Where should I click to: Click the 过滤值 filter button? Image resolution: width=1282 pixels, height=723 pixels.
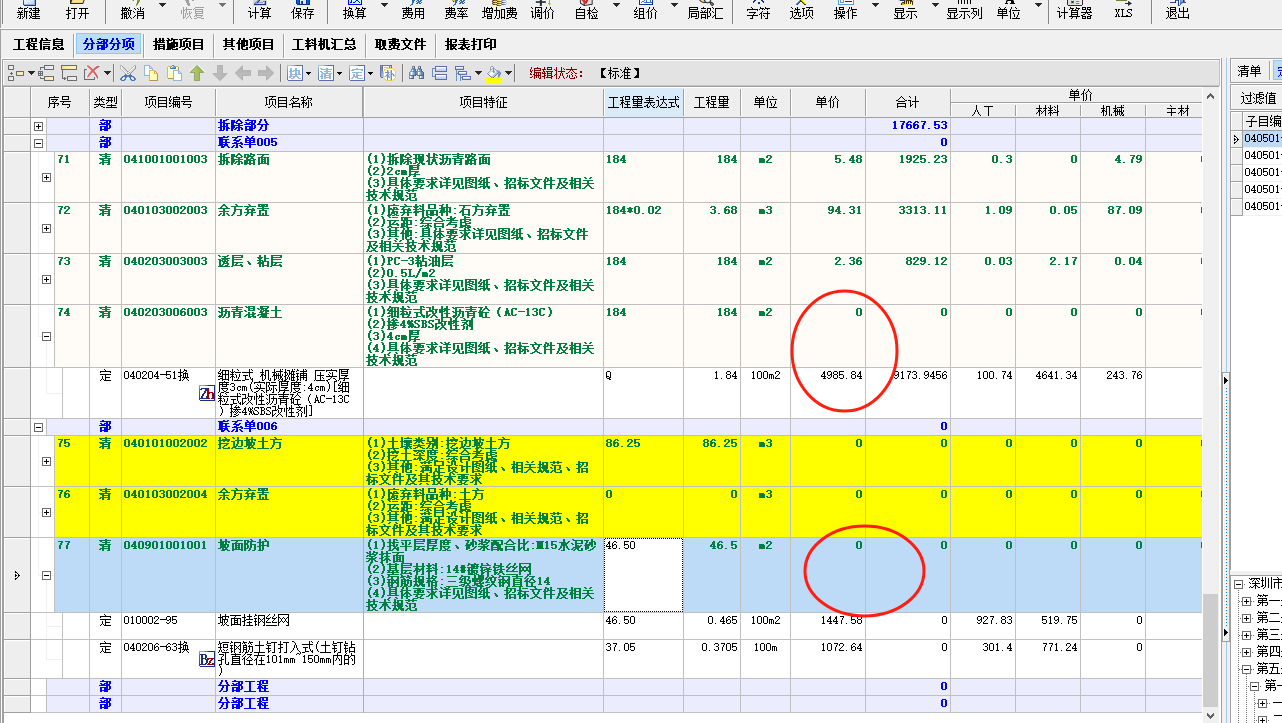coord(1258,98)
